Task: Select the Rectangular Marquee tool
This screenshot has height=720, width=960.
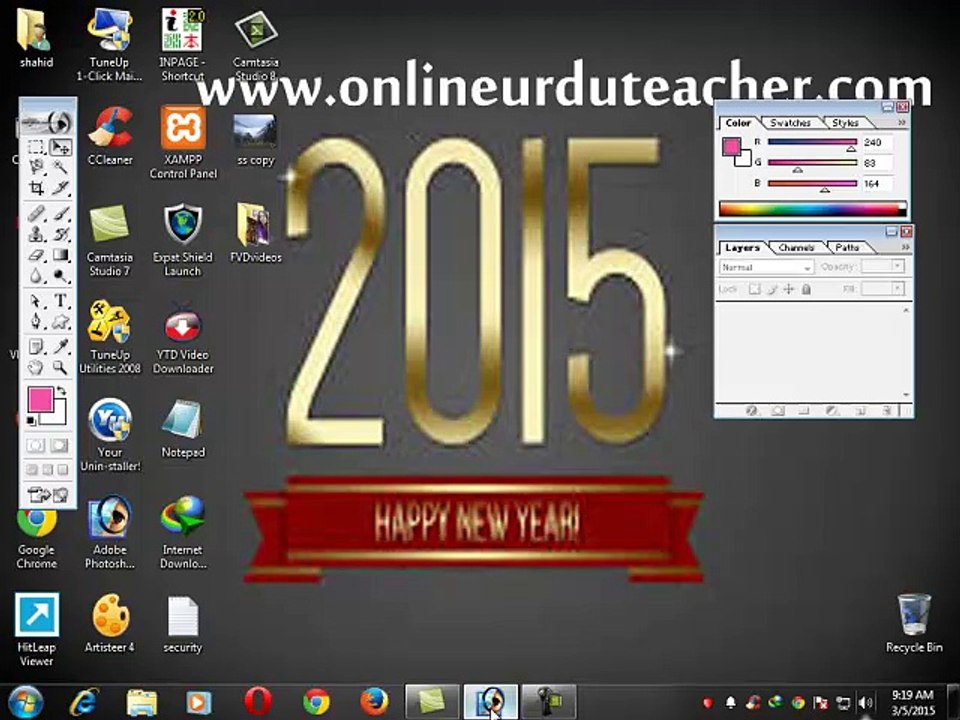Action: click(x=36, y=148)
